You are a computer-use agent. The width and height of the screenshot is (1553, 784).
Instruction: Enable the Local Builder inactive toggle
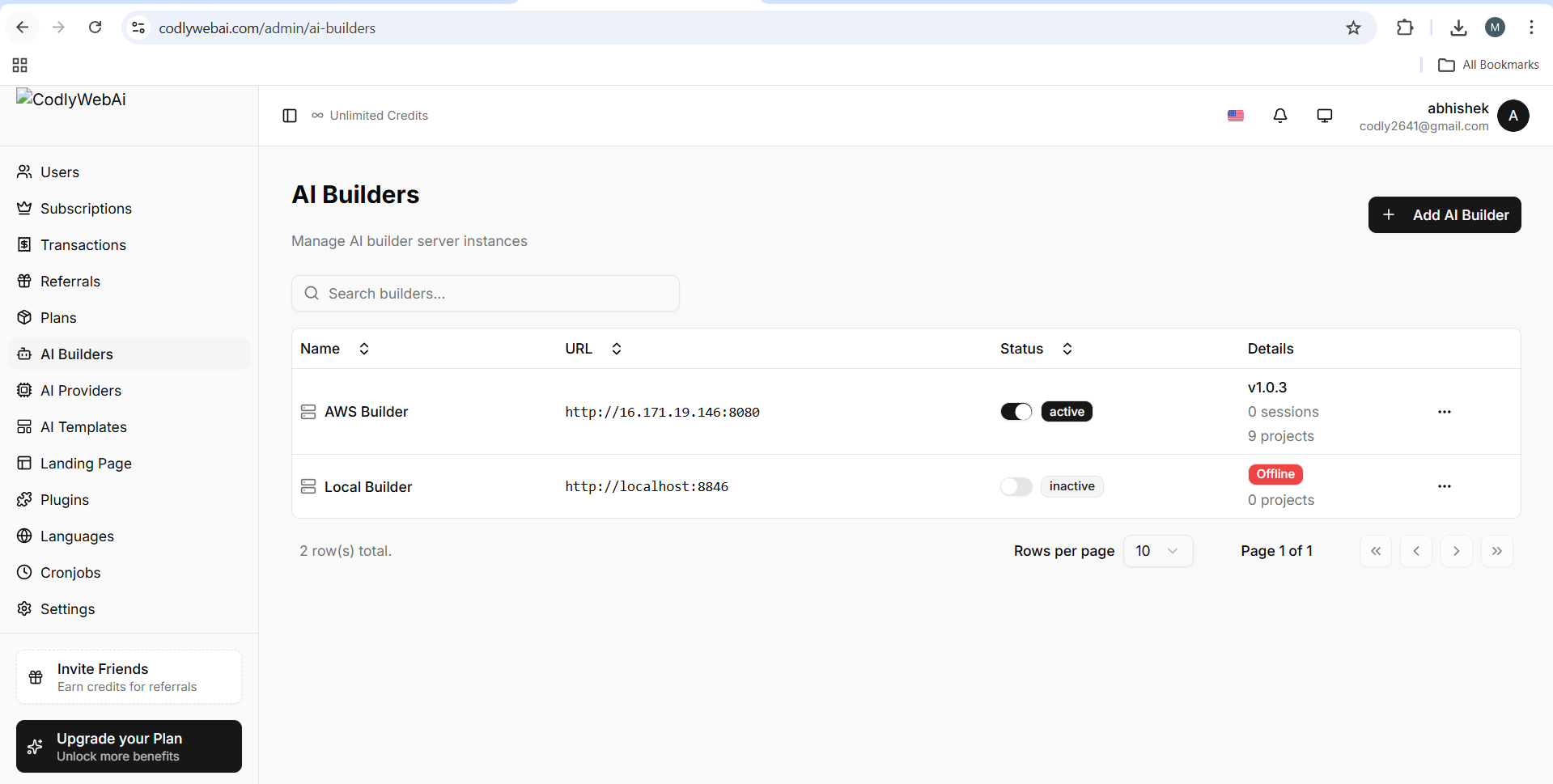click(1016, 486)
